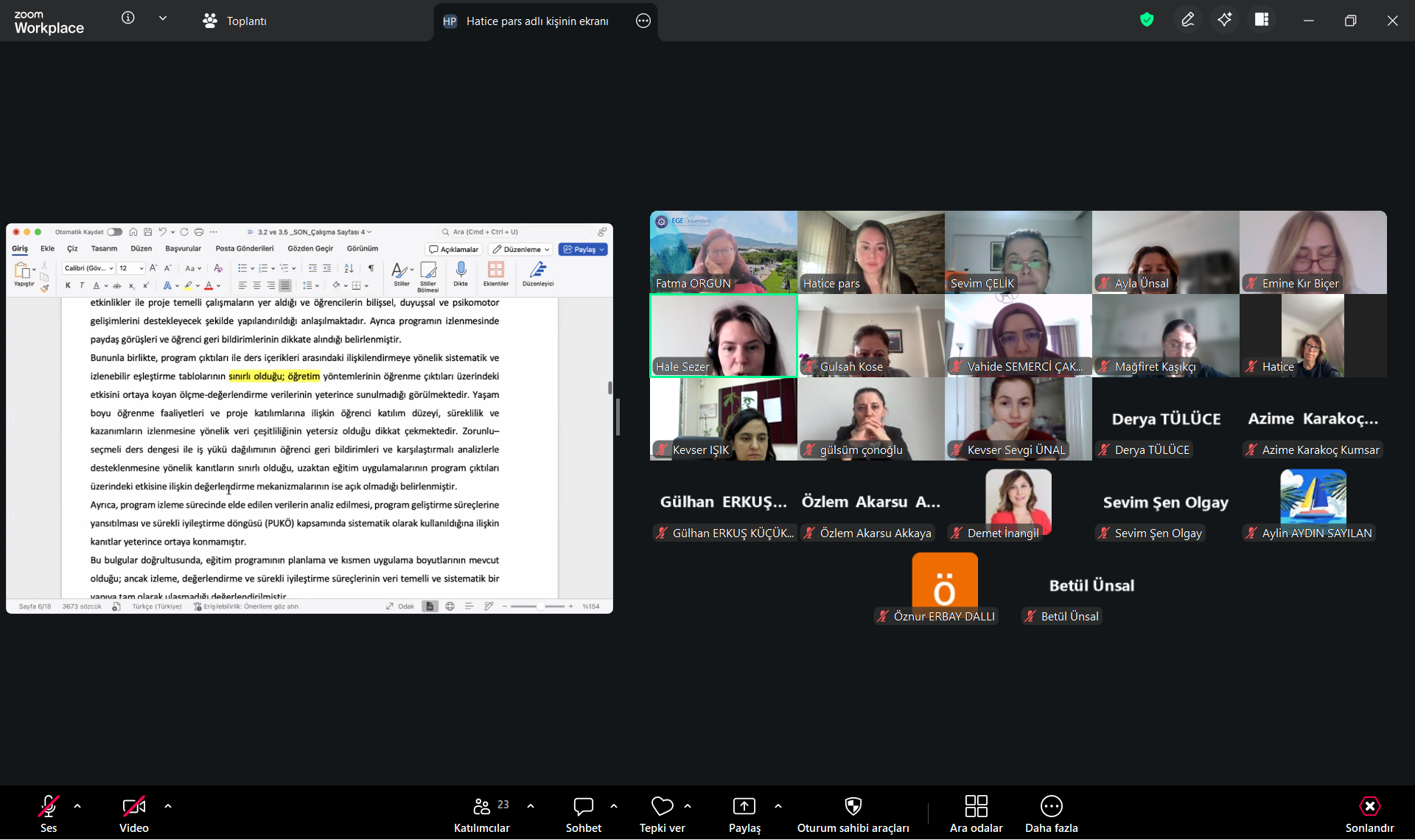Image resolution: width=1415 pixels, height=840 pixels.
Task: Open the meeting info icon in title bar
Action: pyautogui.click(x=128, y=18)
